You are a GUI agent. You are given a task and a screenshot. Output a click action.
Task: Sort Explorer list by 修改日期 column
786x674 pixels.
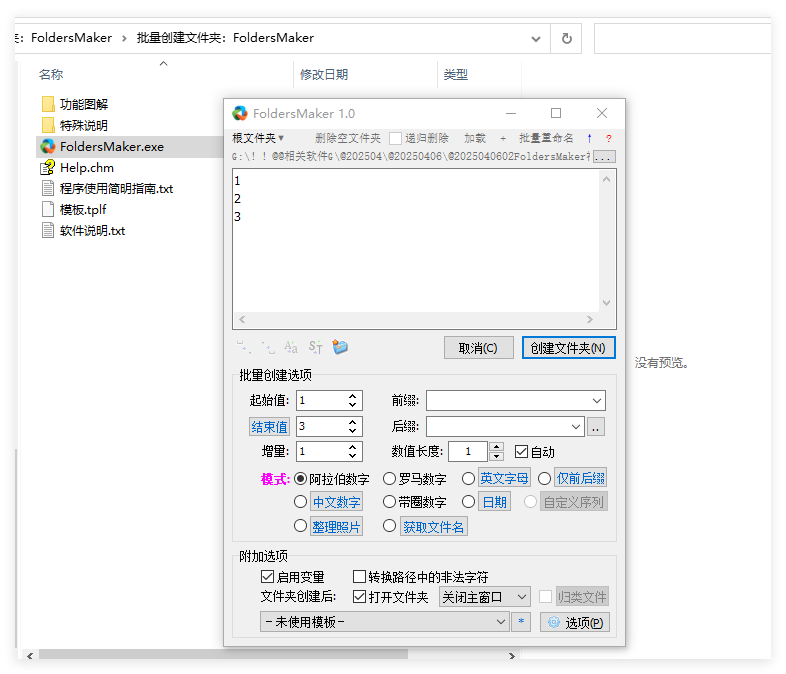coord(324,75)
